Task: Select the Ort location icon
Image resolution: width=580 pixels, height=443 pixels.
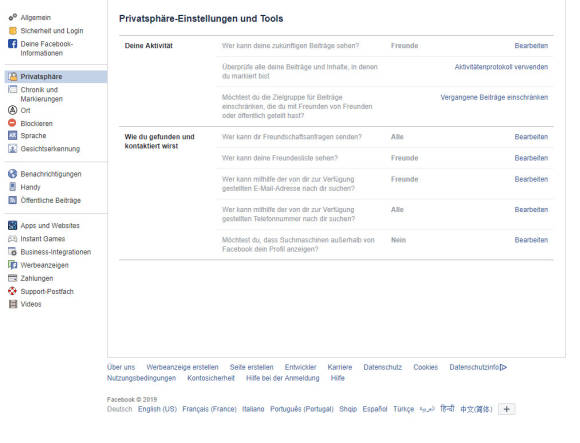Action: (13, 110)
